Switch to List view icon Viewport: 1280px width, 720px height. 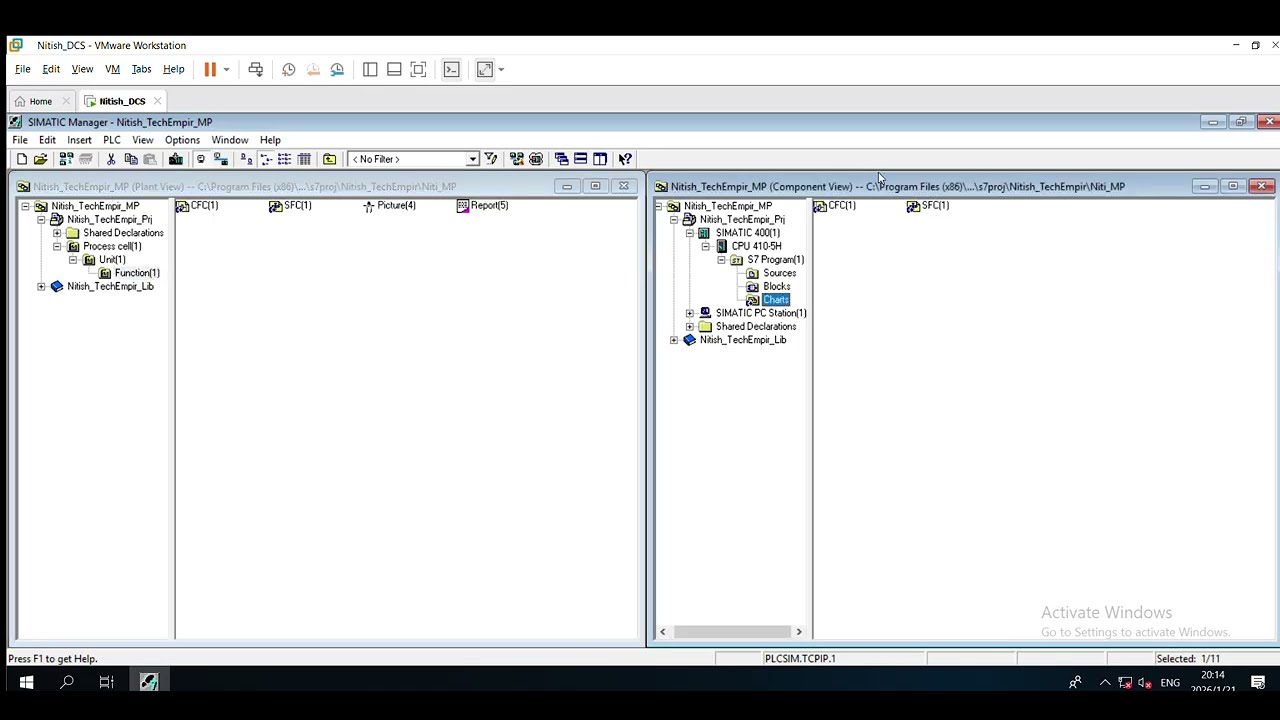284,159
